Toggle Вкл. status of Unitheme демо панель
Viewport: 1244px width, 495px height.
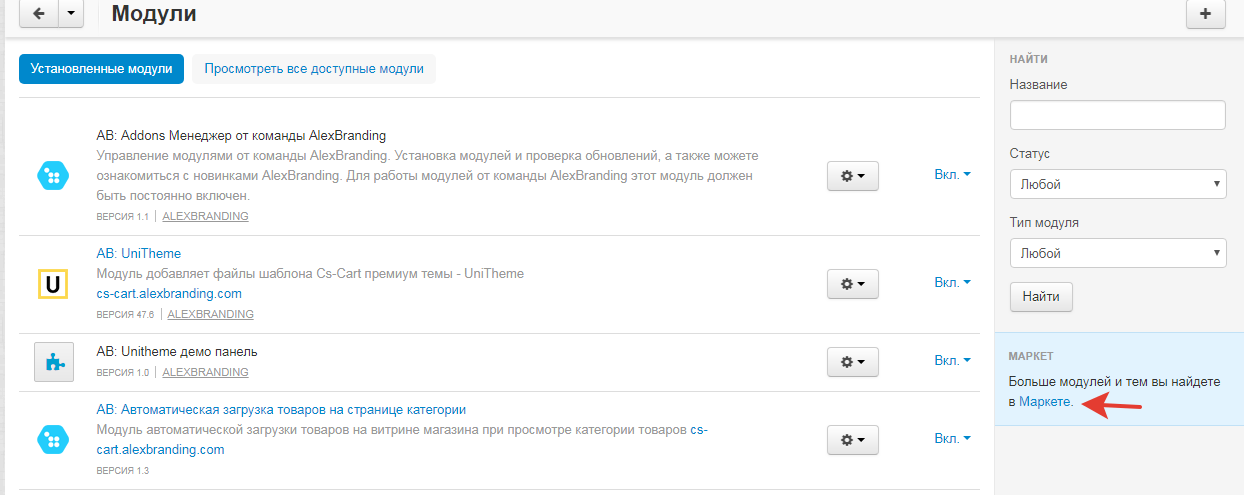pyautogui.click(x=952, y=360)
